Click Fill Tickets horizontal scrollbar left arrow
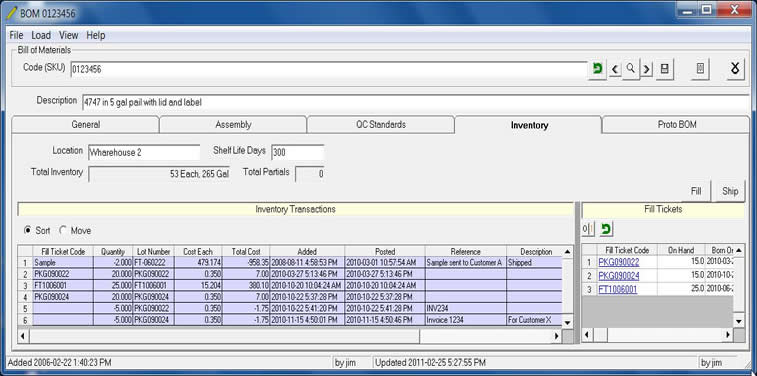757x376 pixels. [x=588, y=334]
